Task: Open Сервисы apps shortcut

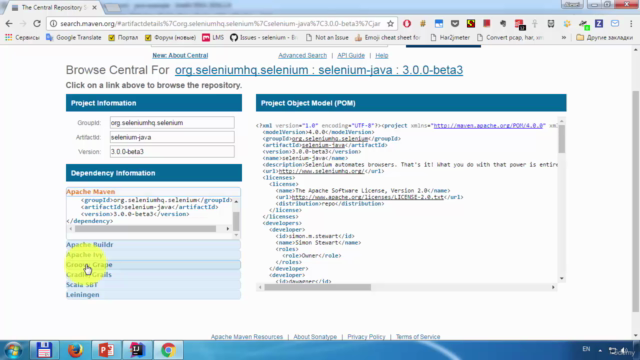Action: pos(22,38)
